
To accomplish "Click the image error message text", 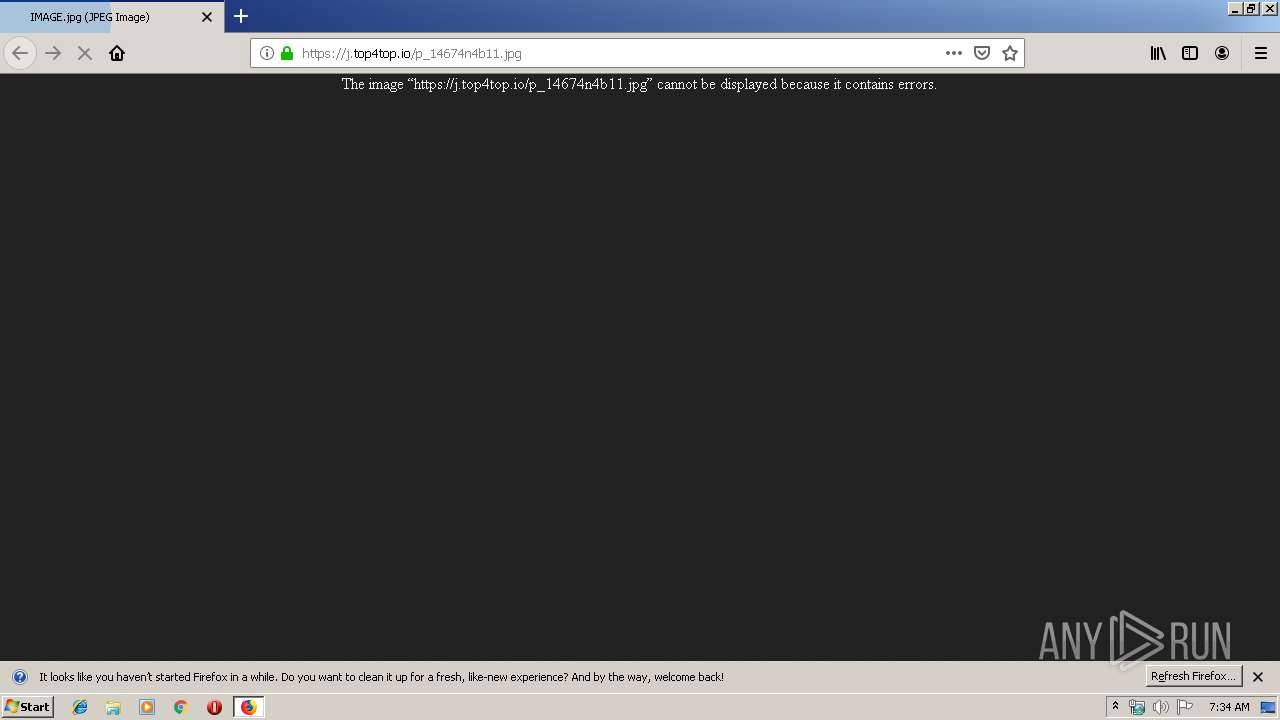I will 639,85.
